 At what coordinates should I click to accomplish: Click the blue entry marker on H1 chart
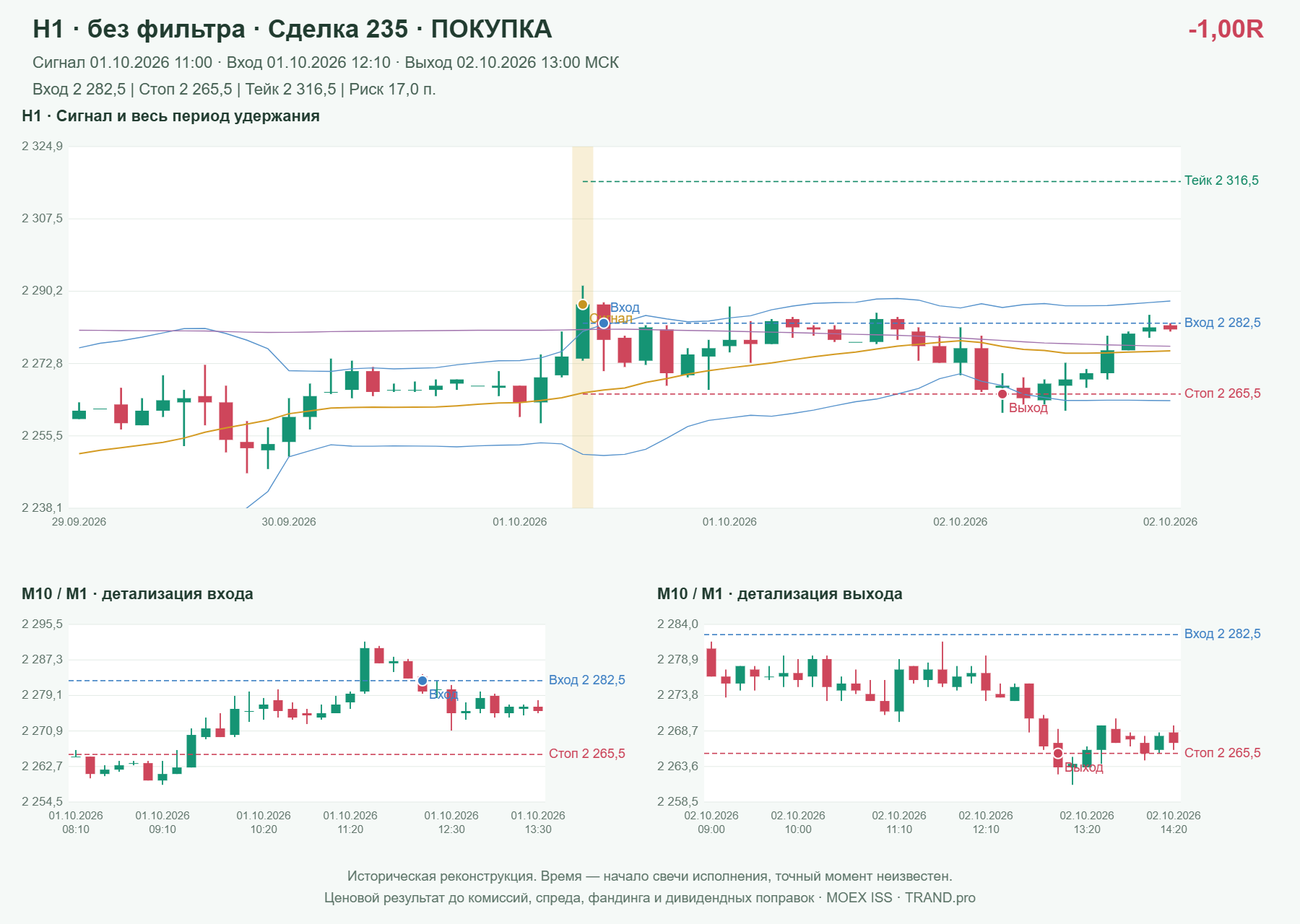(604, 323)
